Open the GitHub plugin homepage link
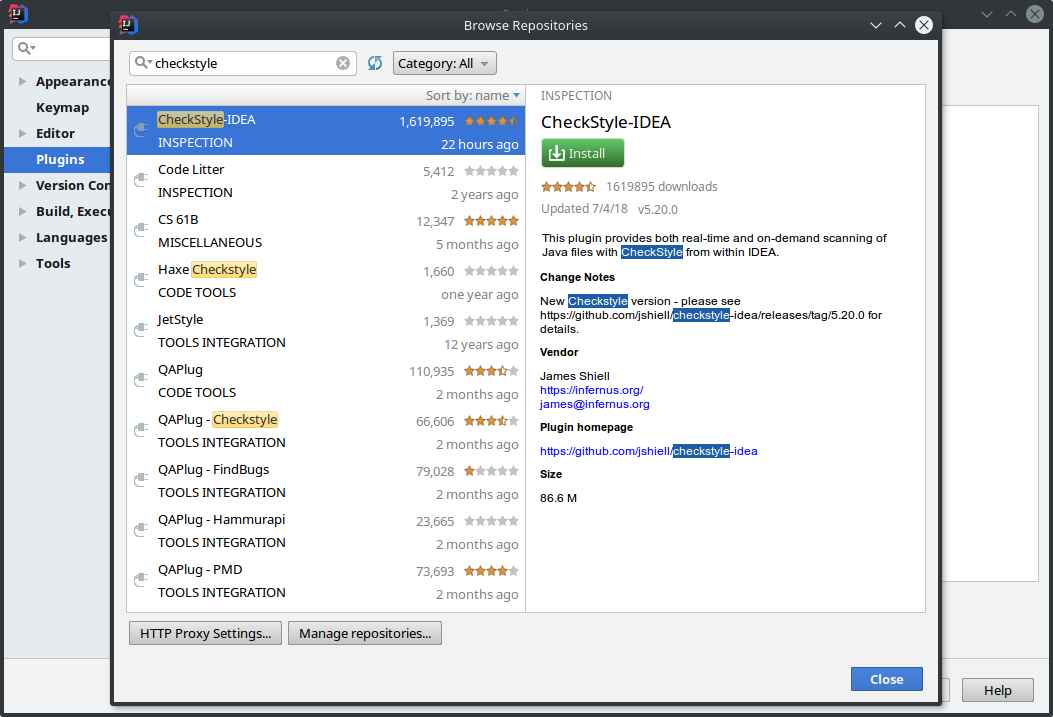 (649, 451)
